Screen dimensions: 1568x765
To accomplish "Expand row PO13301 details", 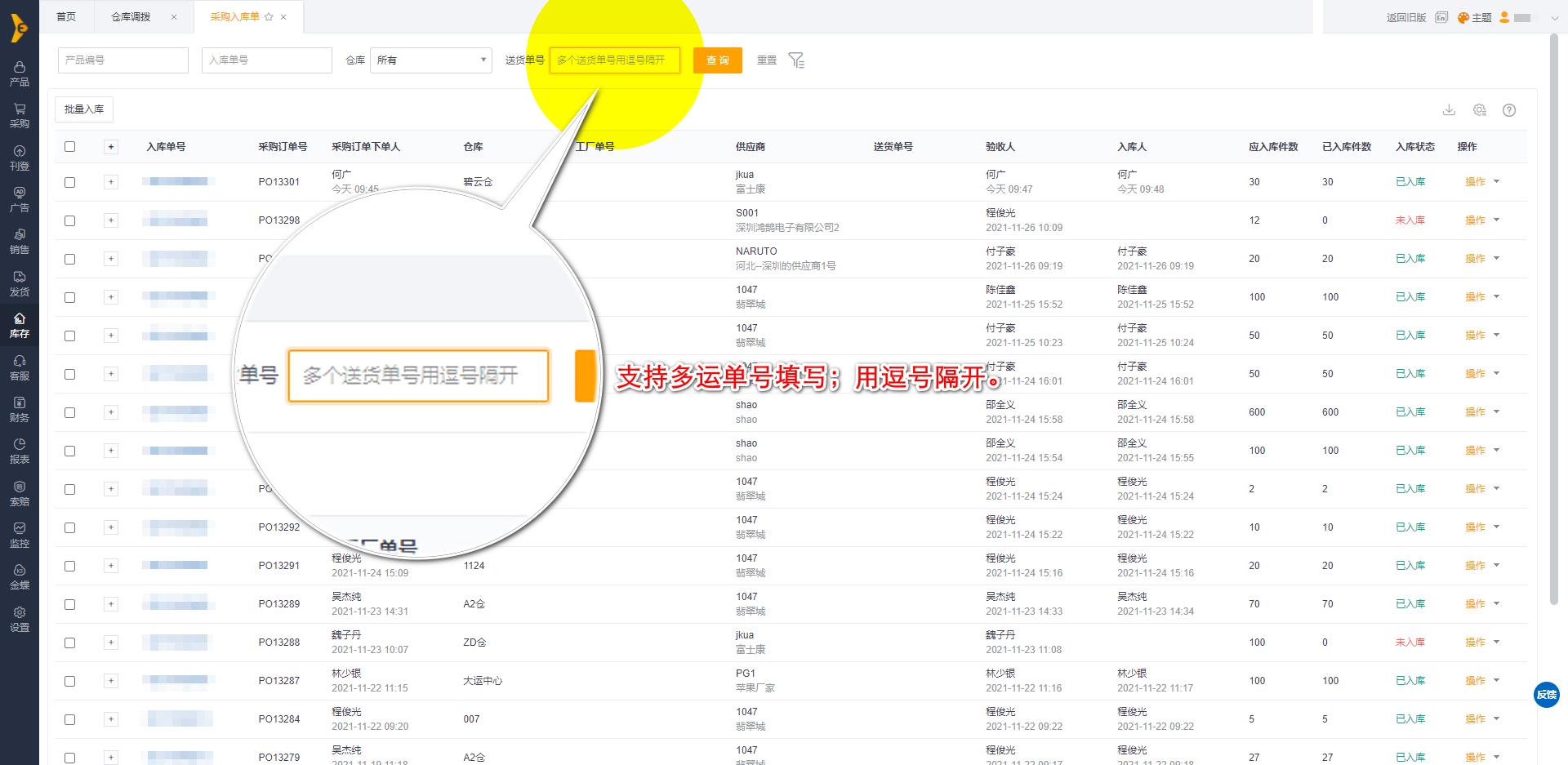I will (x=111, y=182).
